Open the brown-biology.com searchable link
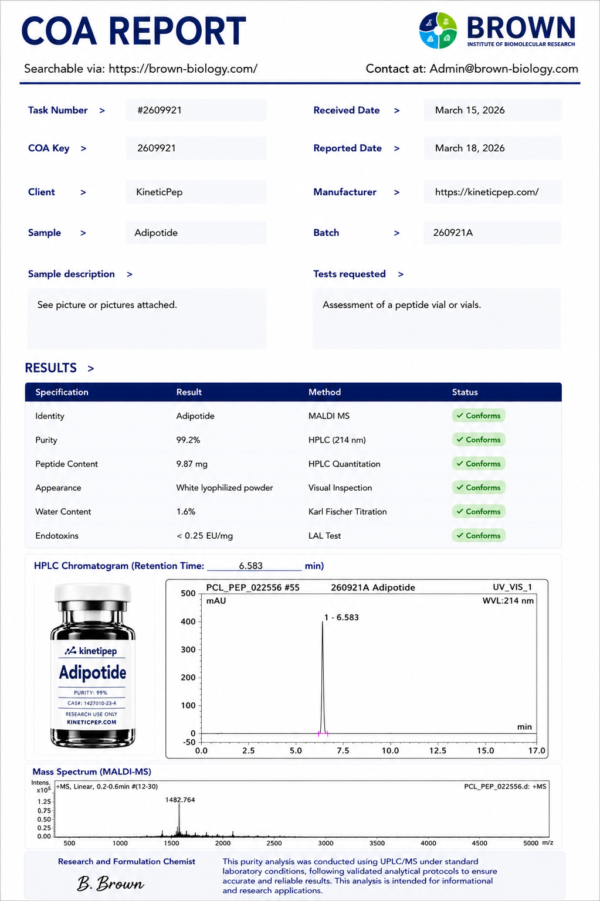Image resolution: width=600 pixels, height=901 pixels. click(x=183, y=68)
